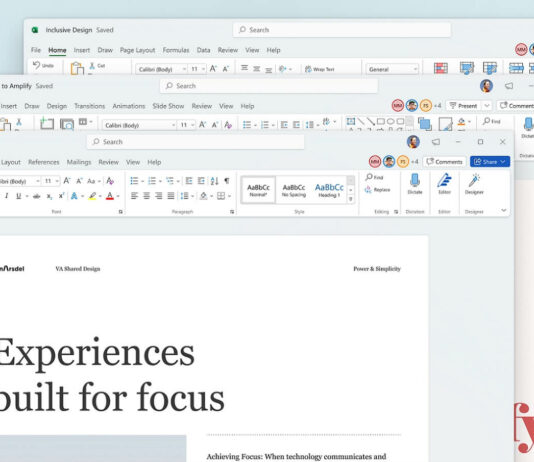Screen dimensions: 534x462
Task: Toggle subscript in Word ribbon
Action: point(49,196)
